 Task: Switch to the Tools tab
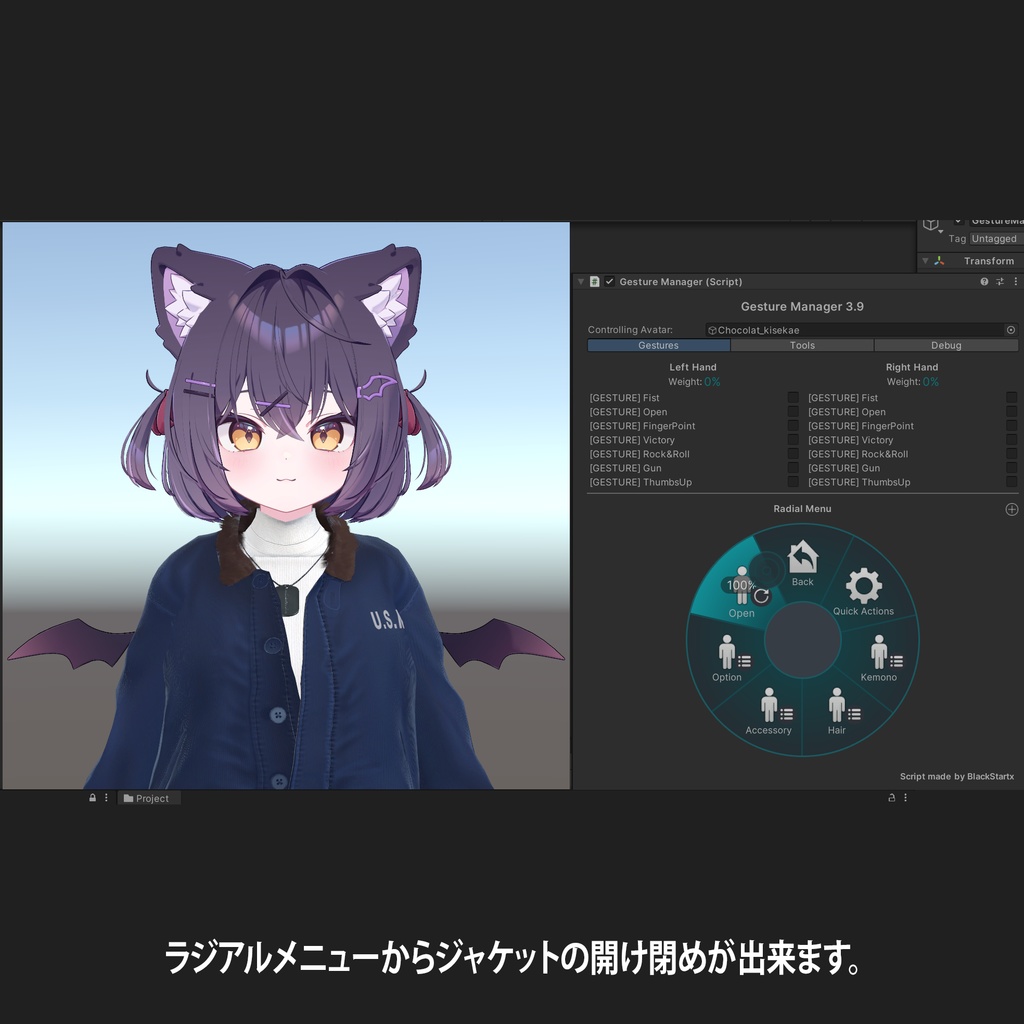[x=800, y=345]
